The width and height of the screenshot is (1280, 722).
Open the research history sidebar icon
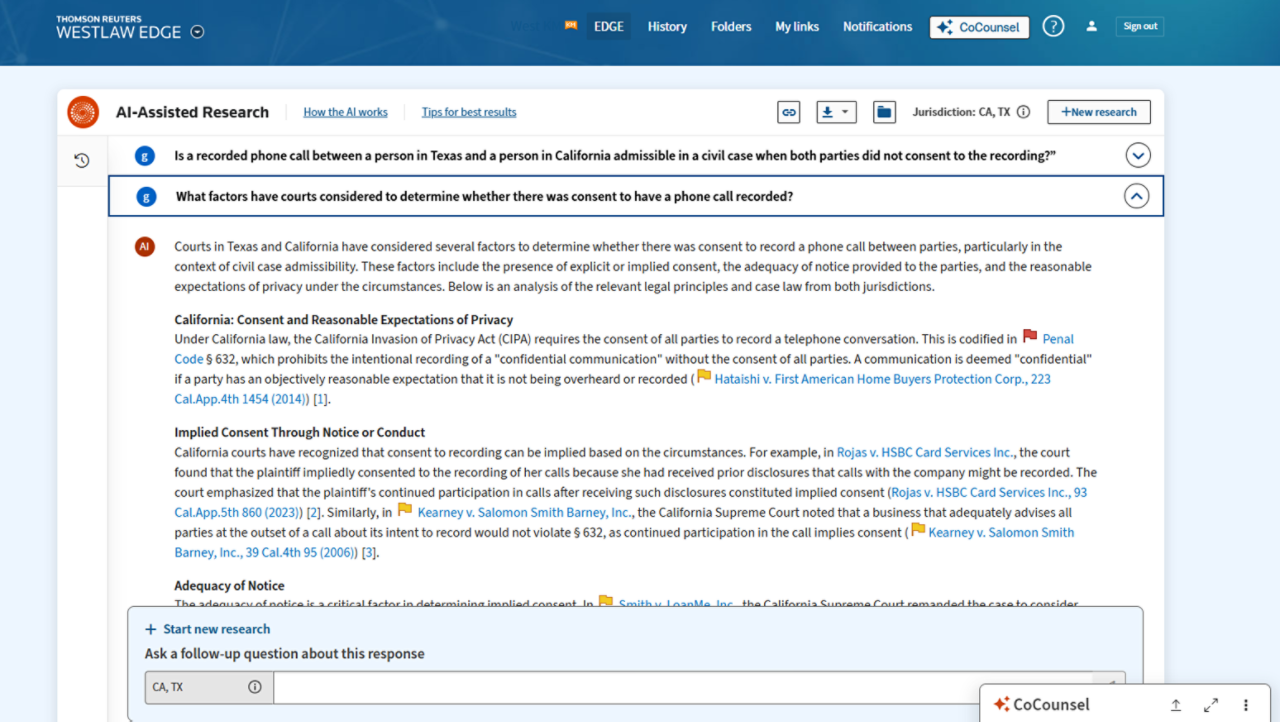pyautogui.click(x=82, y=160)
